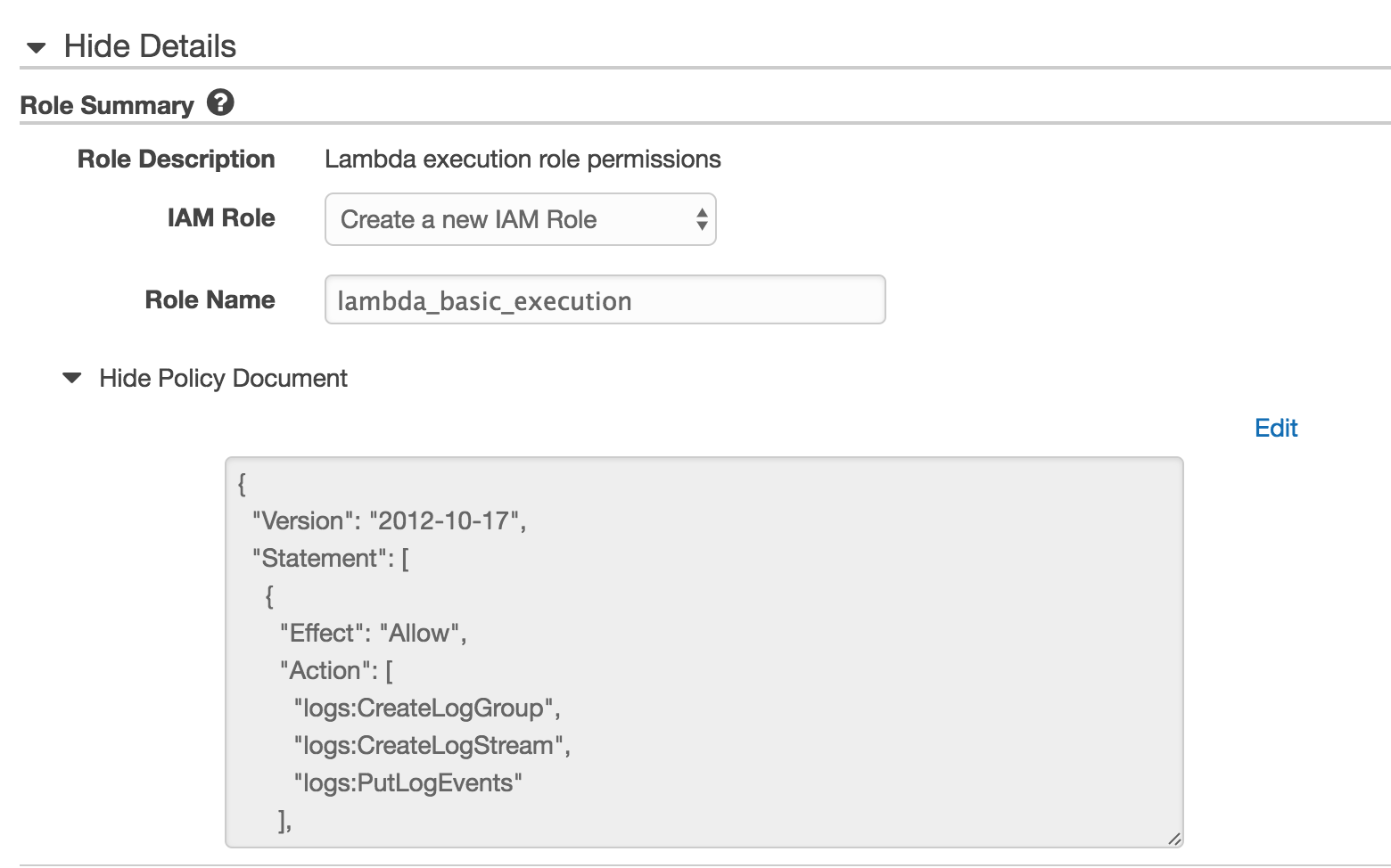Click the Role Name input field
Screen dimensions: 1391x868
pos(605,300)
